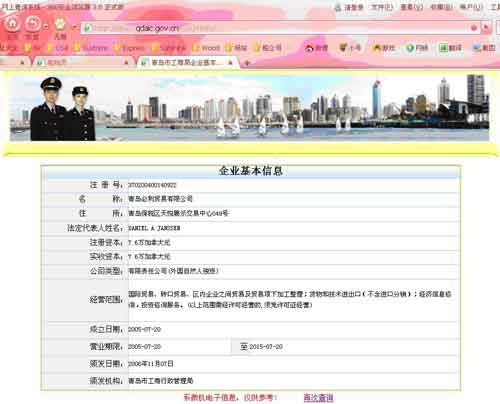Screen dimensions: 500x404
Task: Click the 注册资本 value 7.6万加拿大元
Action: click(x=149, y=243)
